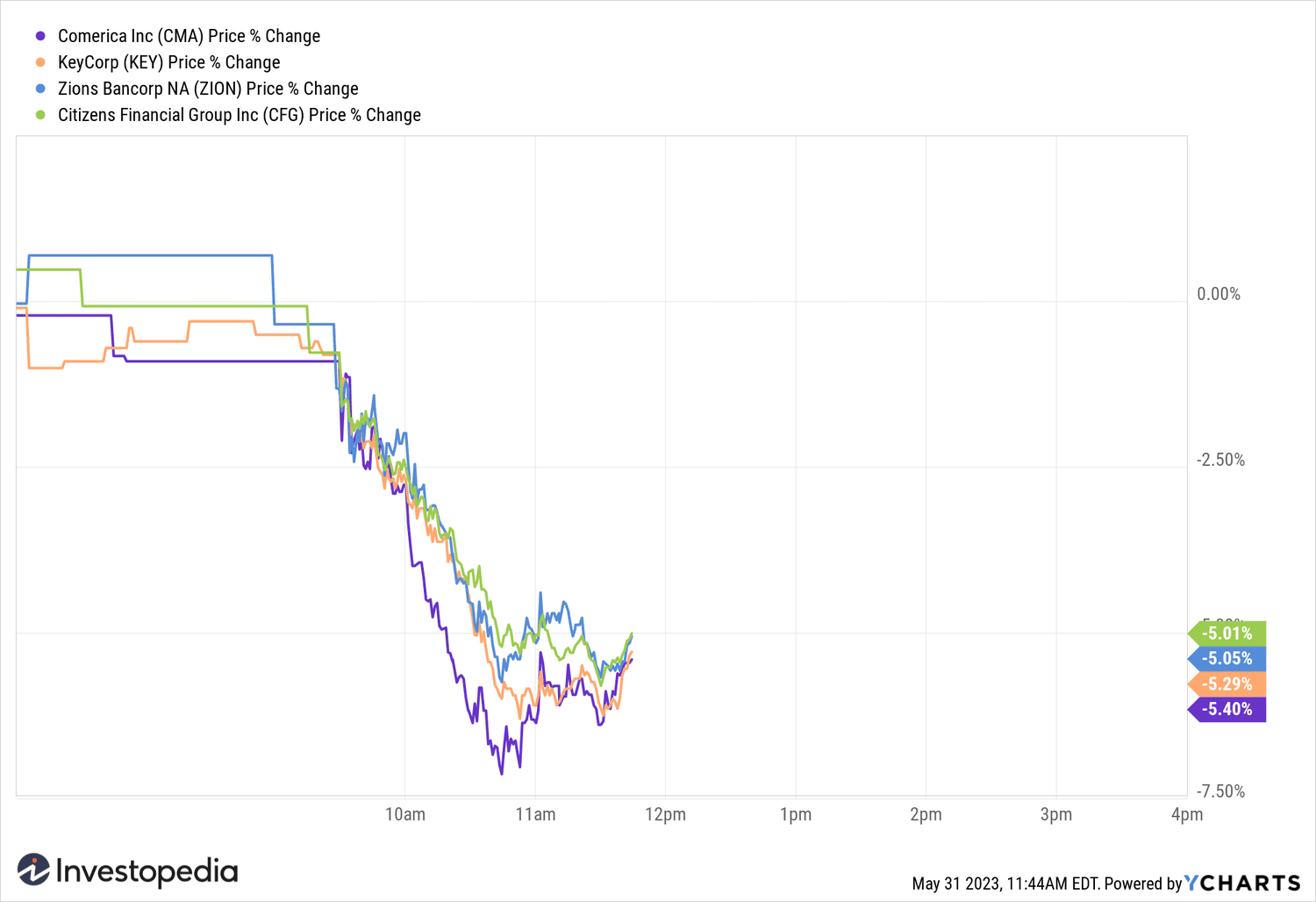
Task: Select the KeyCorp (KEY) legend label
Action: click(x=168, y=62)
